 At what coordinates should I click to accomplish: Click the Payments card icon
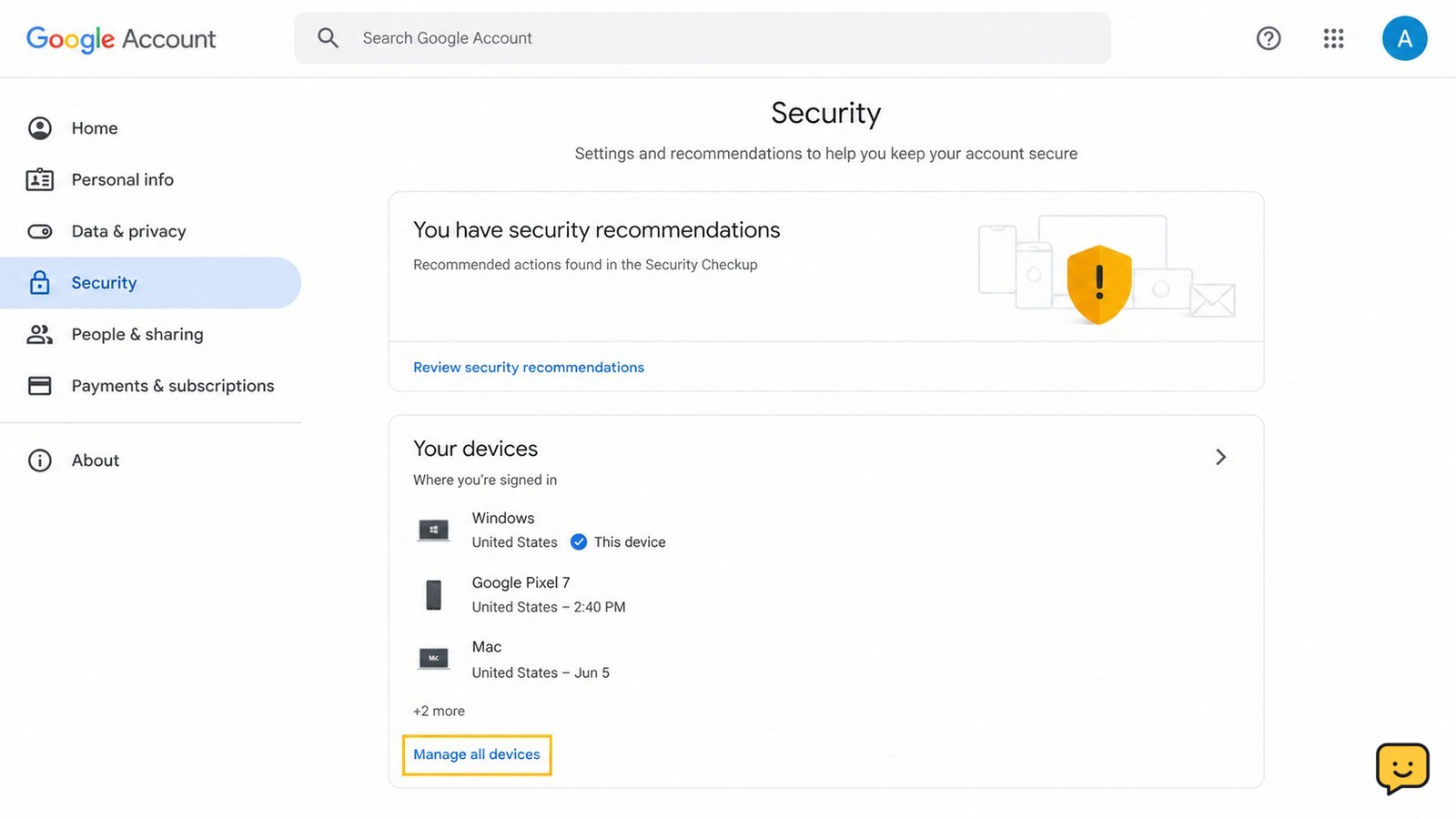click(x=40, y=386)
